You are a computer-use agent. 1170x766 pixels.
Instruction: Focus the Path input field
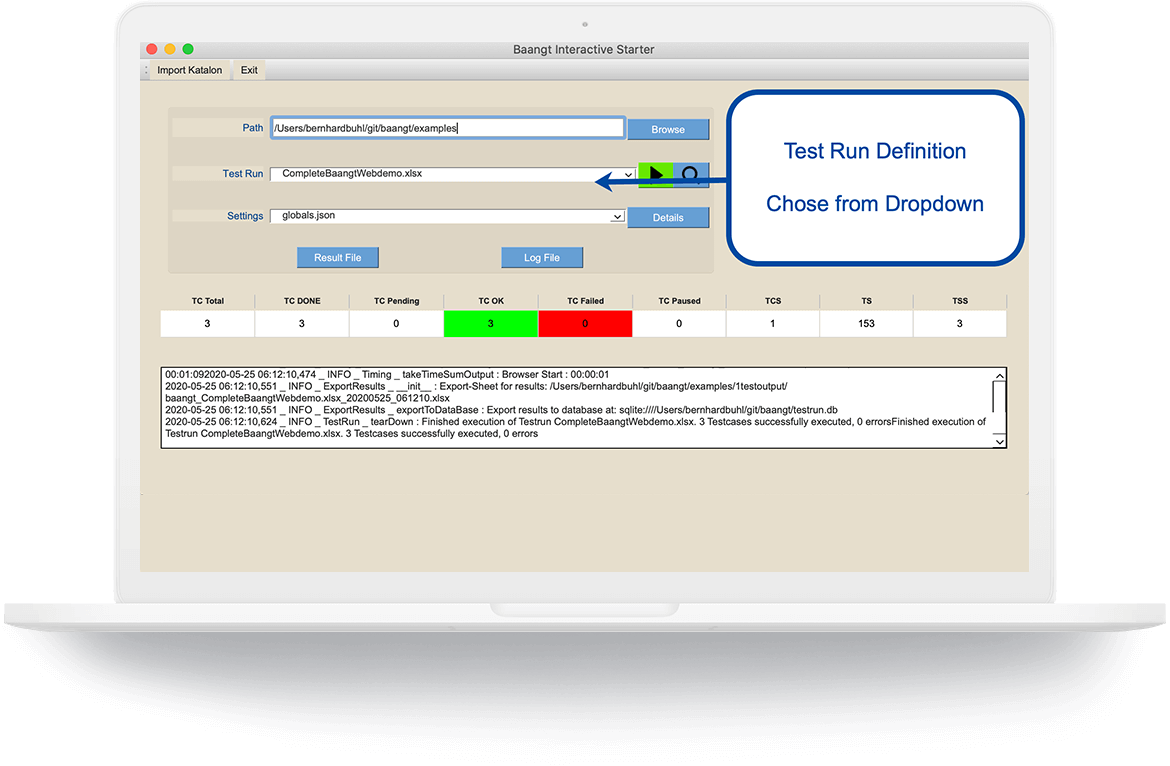click(x=448, y=128)
